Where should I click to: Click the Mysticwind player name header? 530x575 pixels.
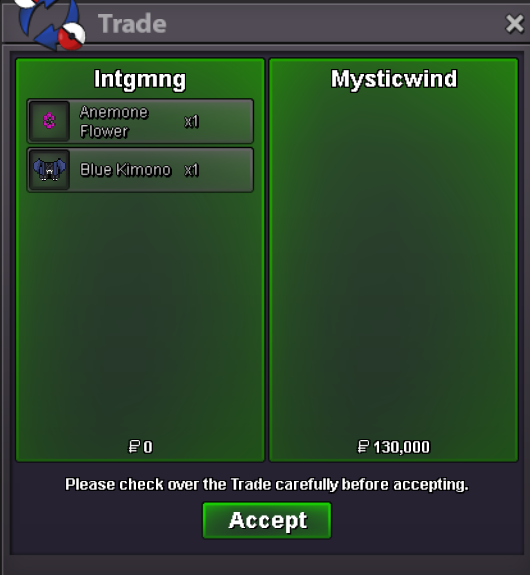pos(394,79)
